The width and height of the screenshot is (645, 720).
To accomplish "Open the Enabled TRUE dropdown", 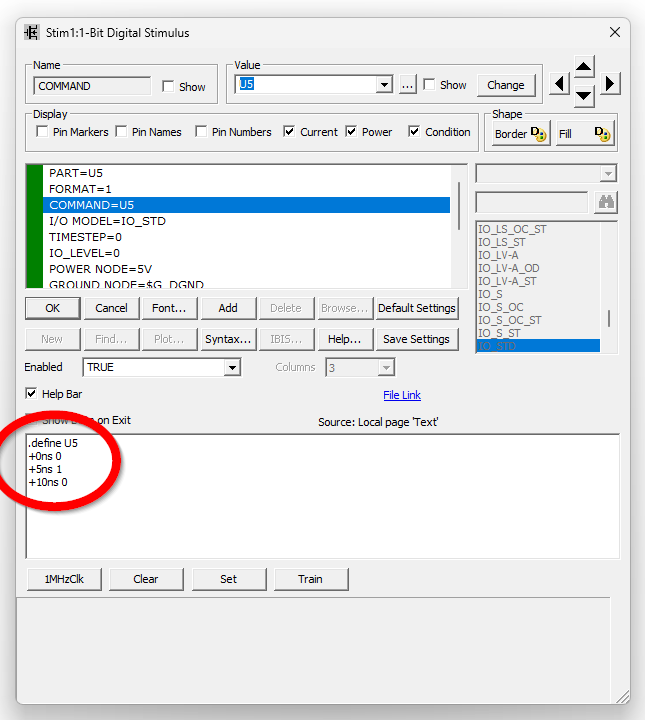I will [x=232, y=368].
